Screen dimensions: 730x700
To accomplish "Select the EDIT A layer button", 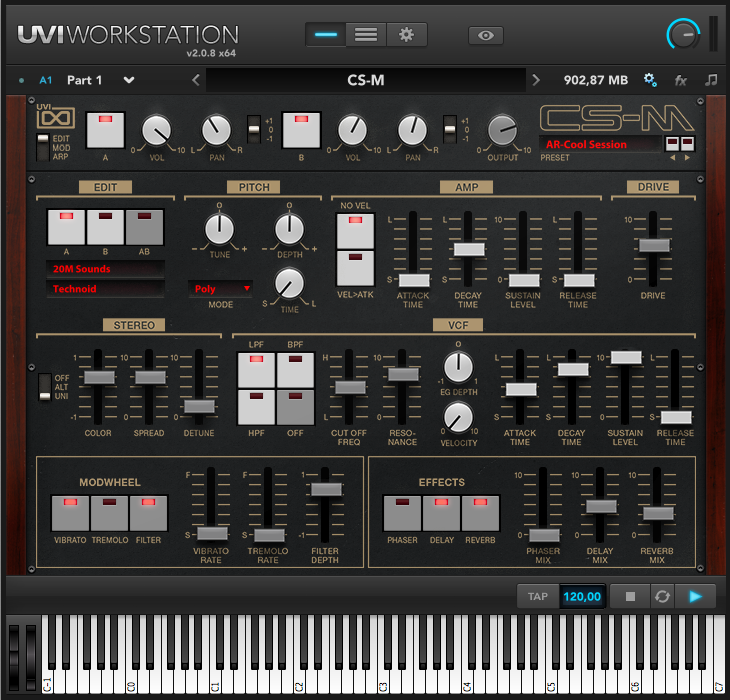I will pyautogui.click(x=66, y=227).
